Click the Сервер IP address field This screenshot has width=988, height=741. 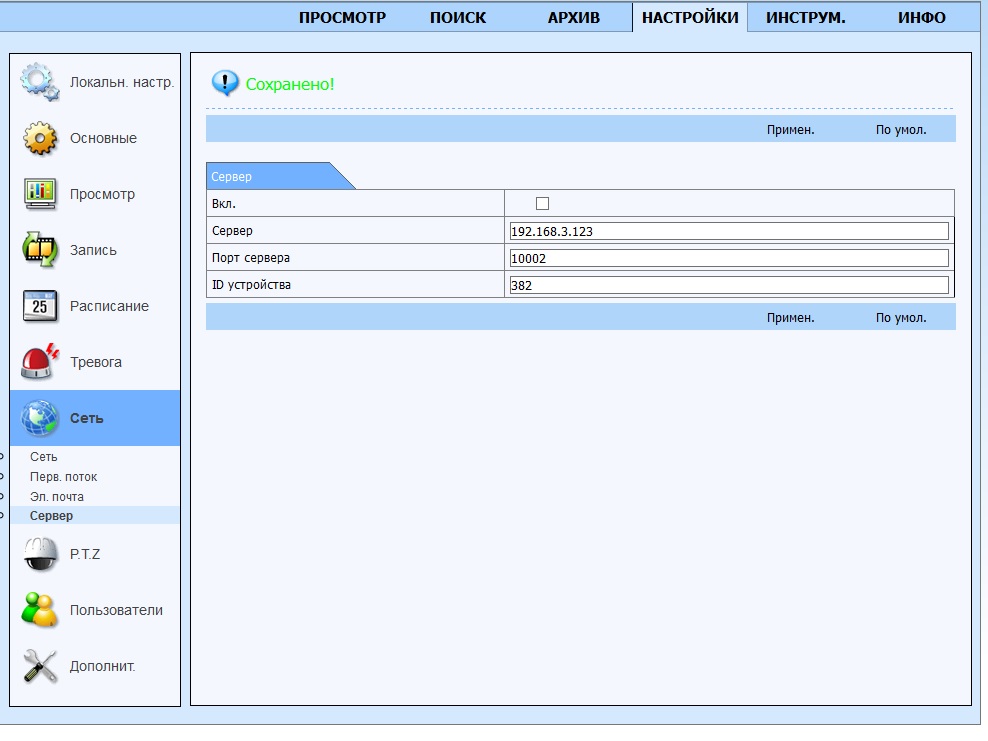(x=728, y=231)
